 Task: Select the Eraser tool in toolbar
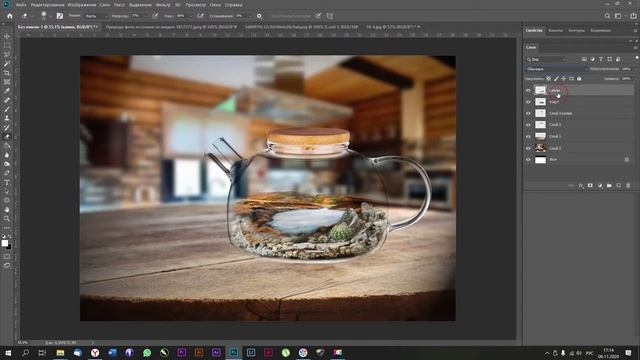[7, 137]
